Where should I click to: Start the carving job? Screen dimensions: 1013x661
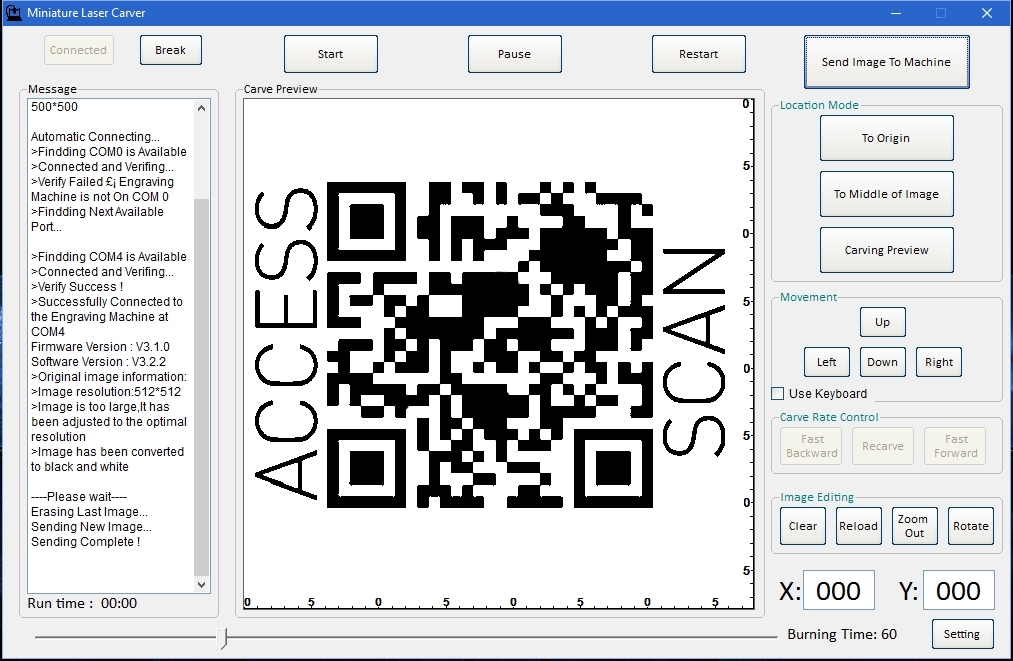[331, 54]
